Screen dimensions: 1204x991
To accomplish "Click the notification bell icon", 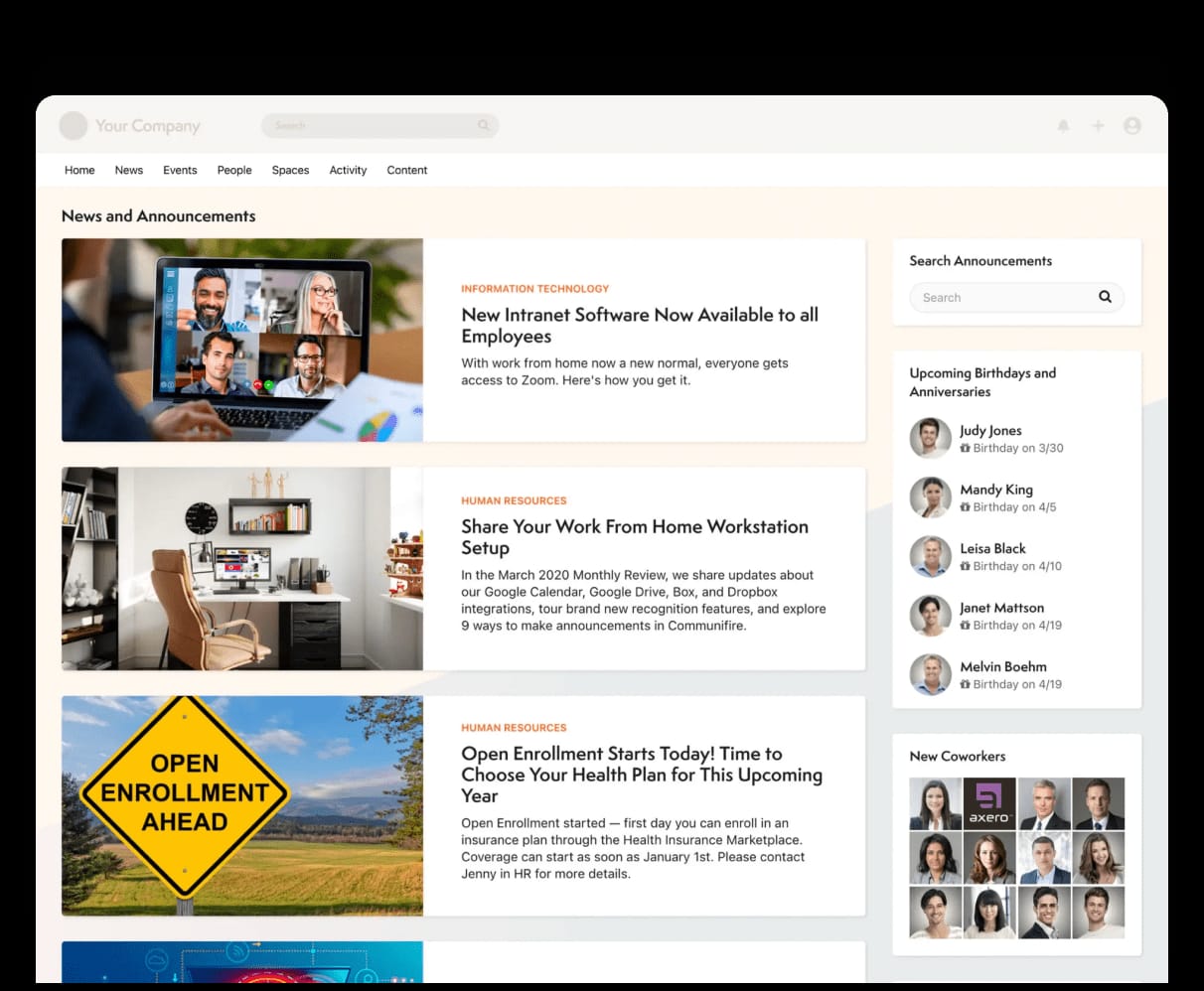I will pos(1063,126).
